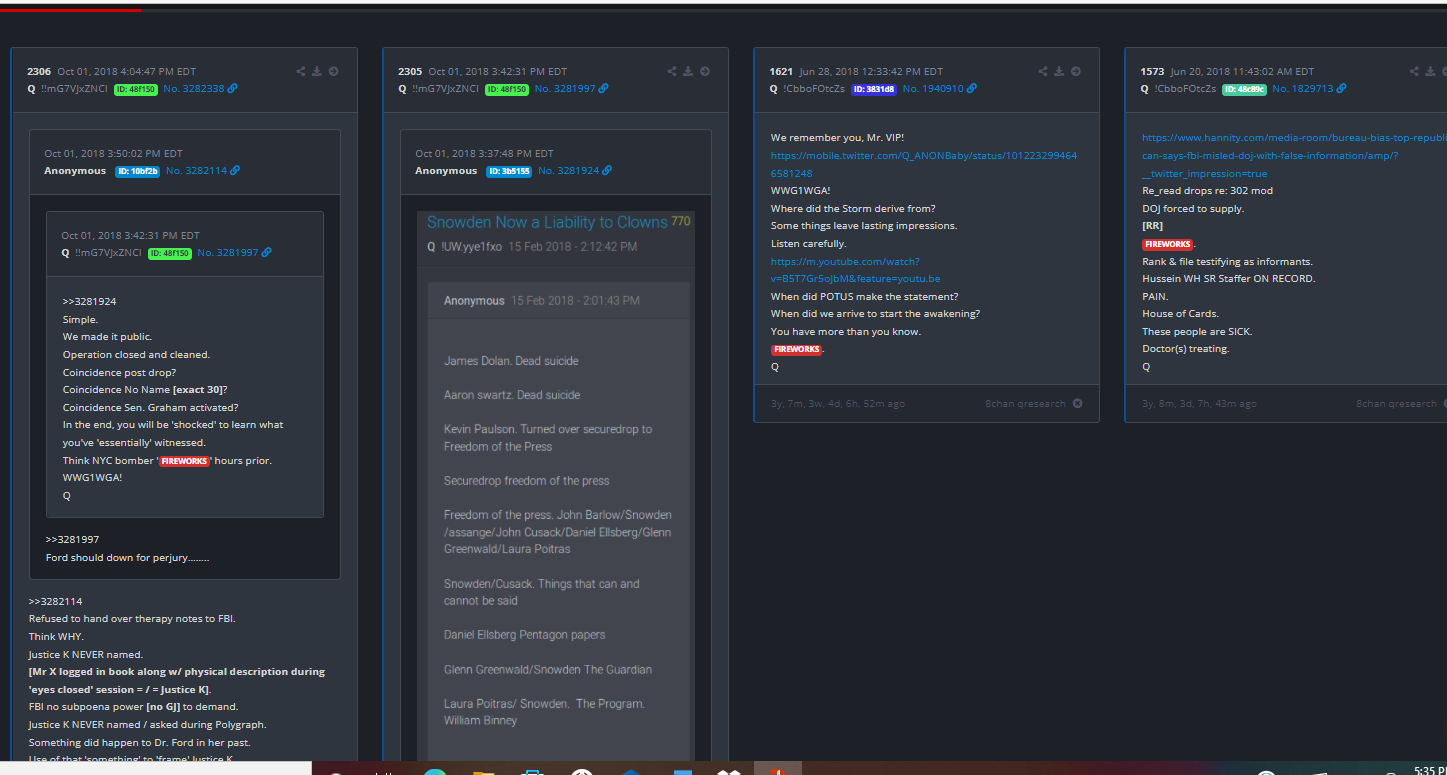Image resolution: width=1447 pixels, height=775 pixels.
Task: Click 'Where did the Storm derive from?' line
Action: click(x=853, y=208)
